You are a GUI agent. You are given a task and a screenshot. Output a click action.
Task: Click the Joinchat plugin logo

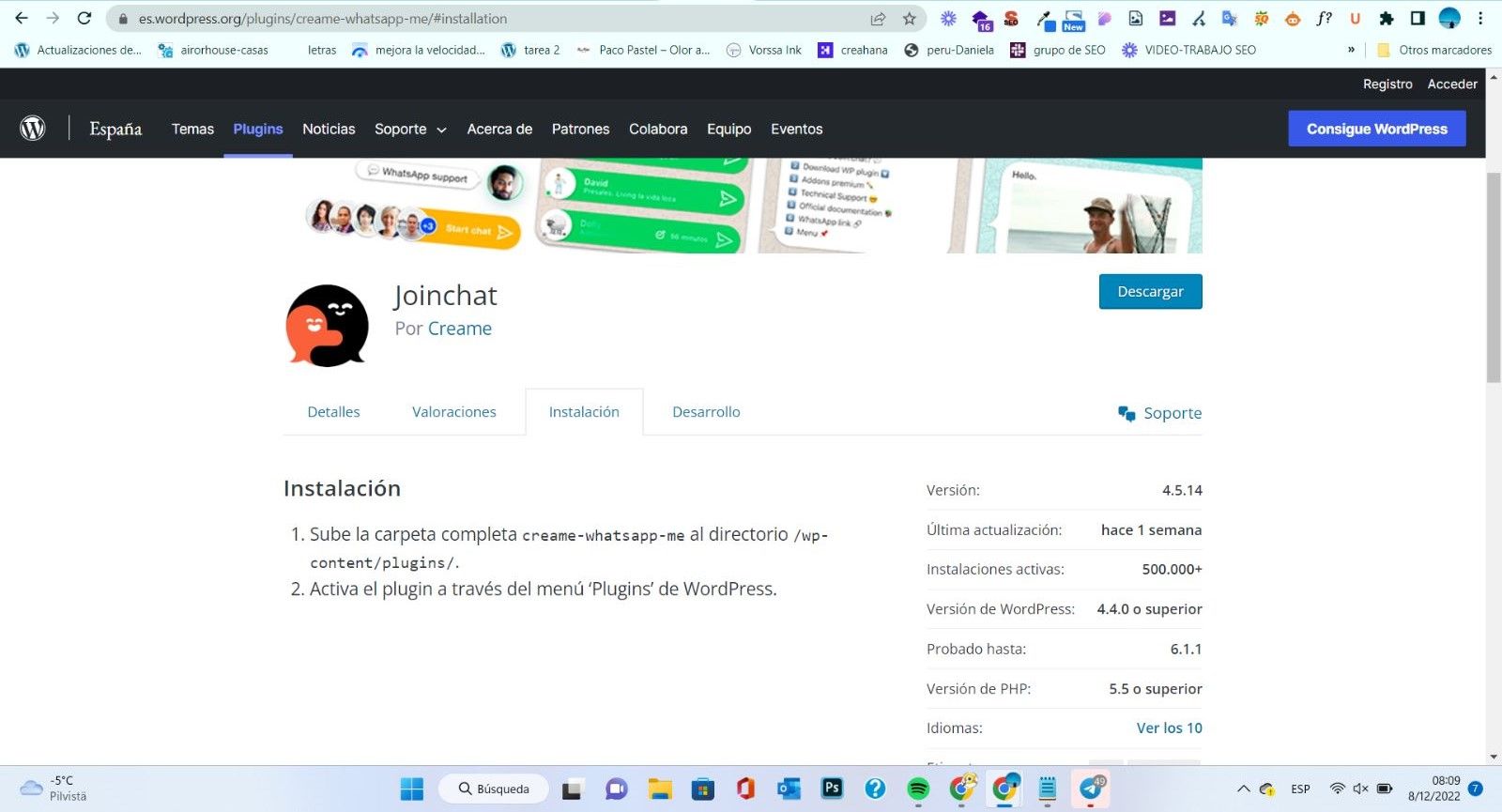(x=327, y=326)
